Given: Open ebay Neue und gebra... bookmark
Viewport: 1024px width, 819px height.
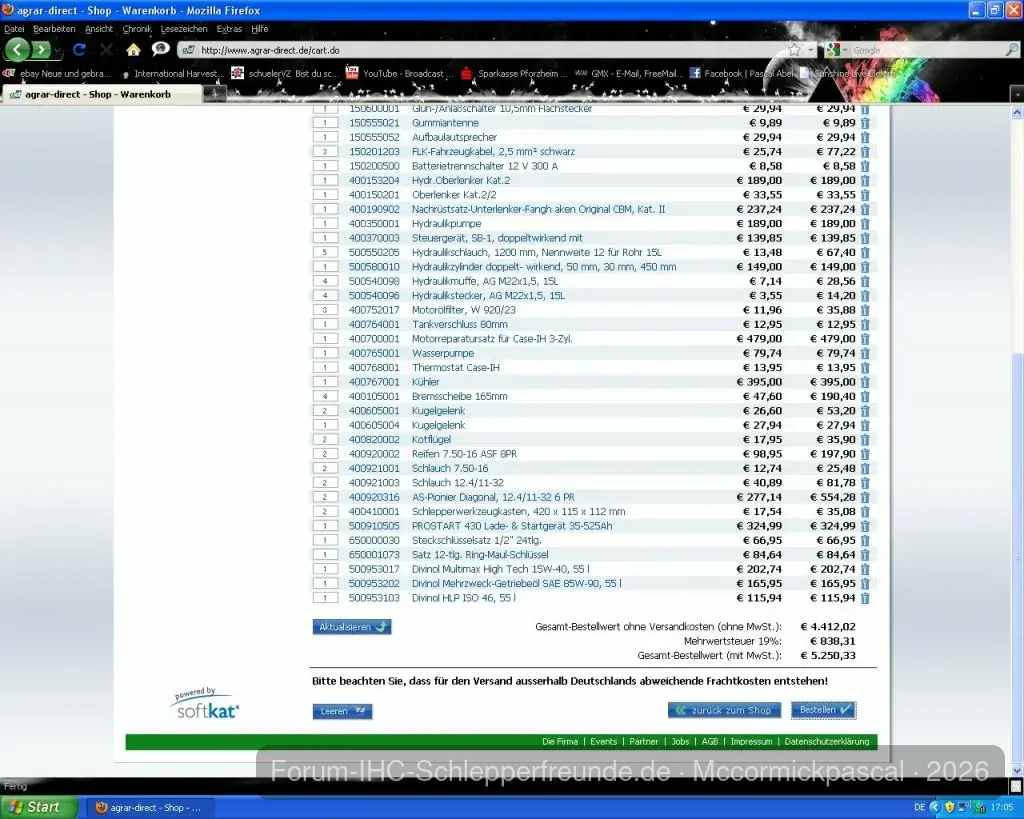Looking at the screenshot, I should 58,73.
